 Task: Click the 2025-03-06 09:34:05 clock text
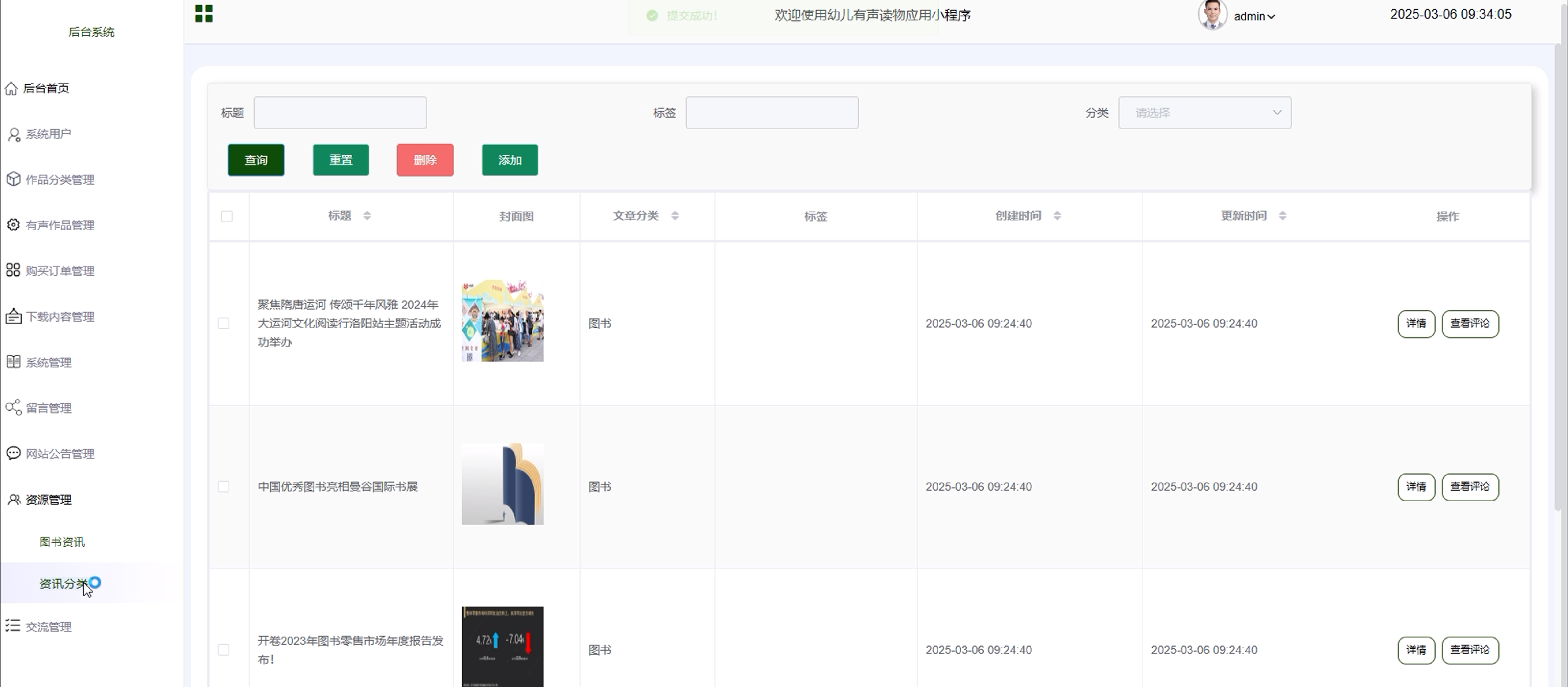[1451, 15]
